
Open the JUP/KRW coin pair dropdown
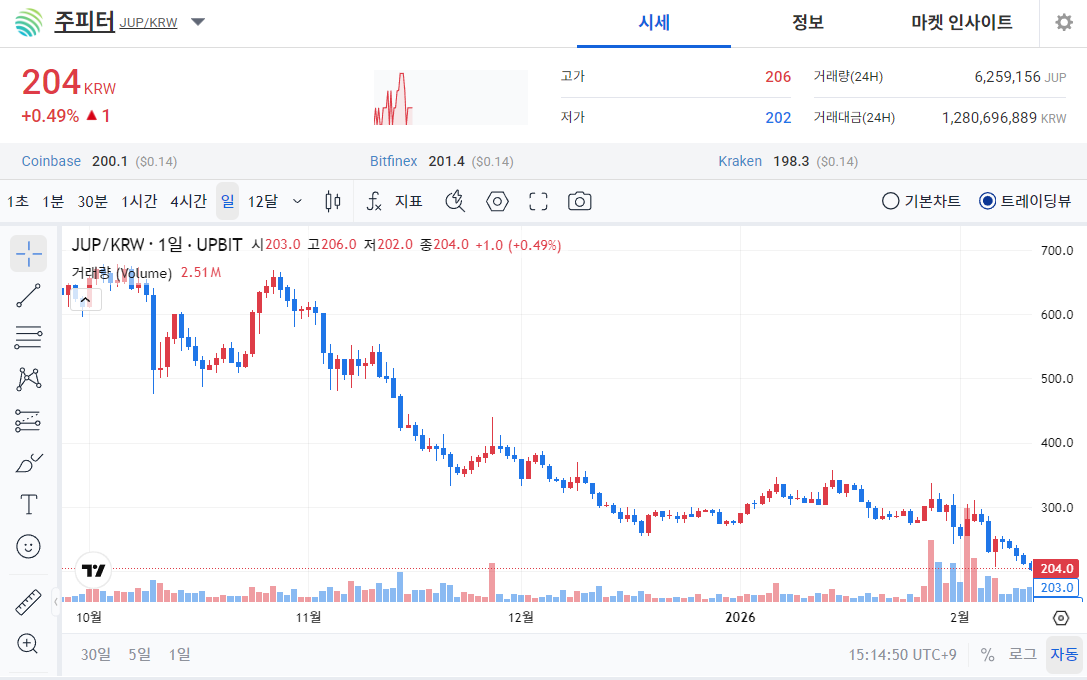197,21
